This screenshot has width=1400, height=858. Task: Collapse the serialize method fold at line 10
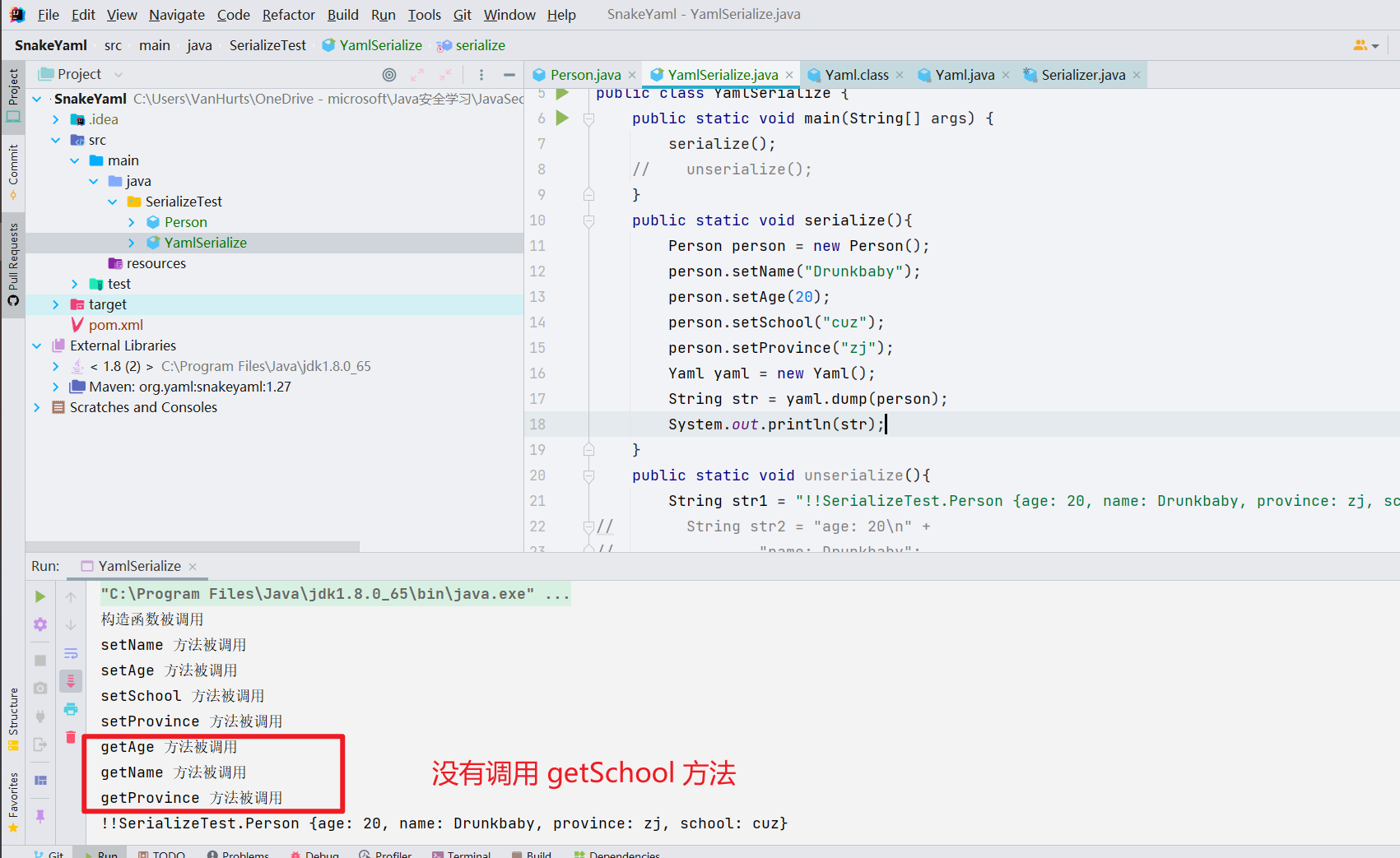coord(588,220)
